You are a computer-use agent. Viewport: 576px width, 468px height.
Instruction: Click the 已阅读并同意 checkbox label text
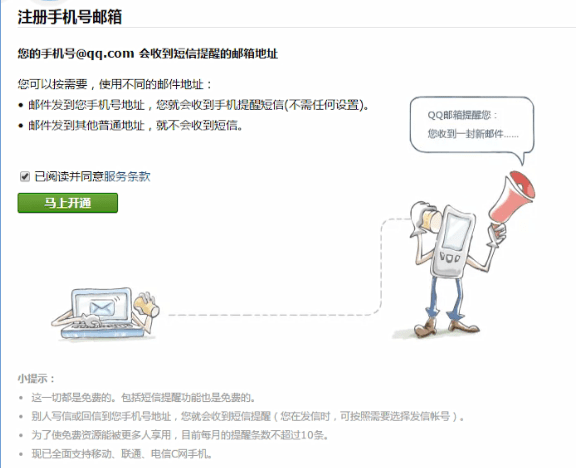coord(69,176)
